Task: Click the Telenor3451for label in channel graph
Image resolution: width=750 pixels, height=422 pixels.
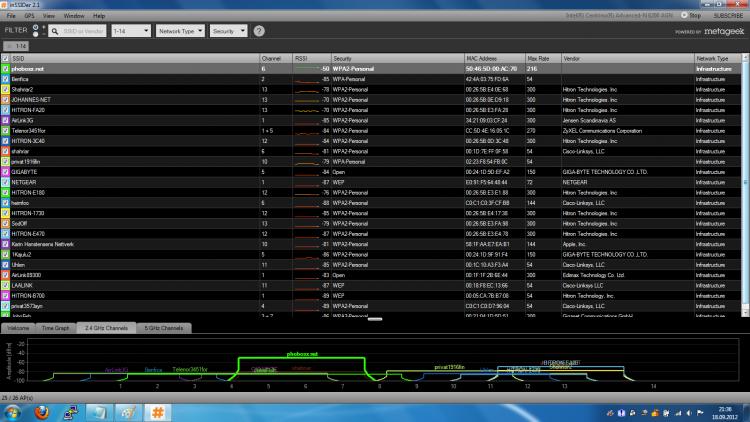Action: pos(190,370)
